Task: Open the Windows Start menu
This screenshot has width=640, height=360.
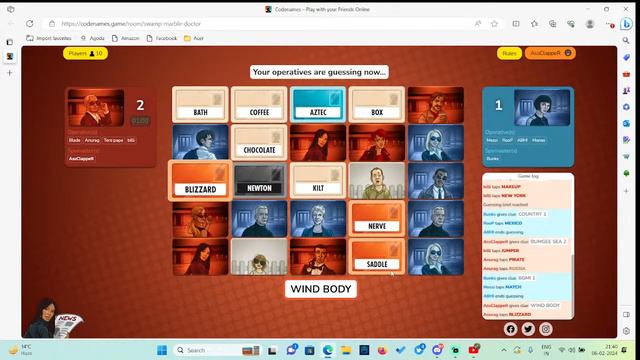Action: pyautogui.click(x=162, y=350)
